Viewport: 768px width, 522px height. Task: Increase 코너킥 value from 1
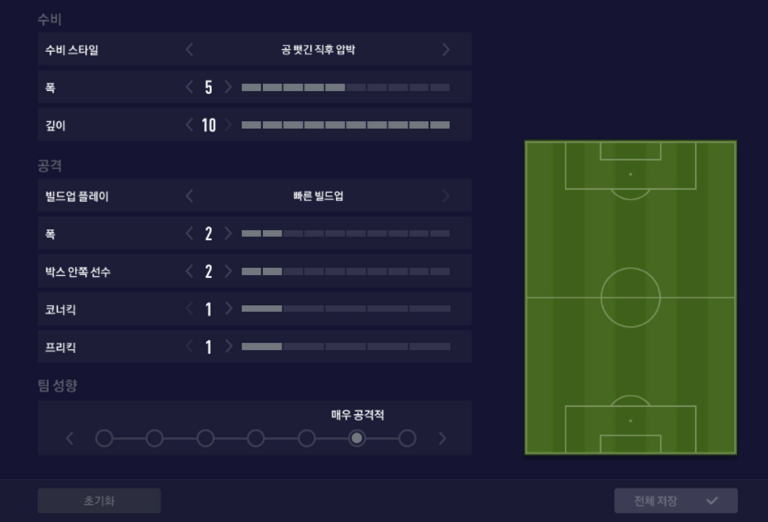click(x=228, y=308)
